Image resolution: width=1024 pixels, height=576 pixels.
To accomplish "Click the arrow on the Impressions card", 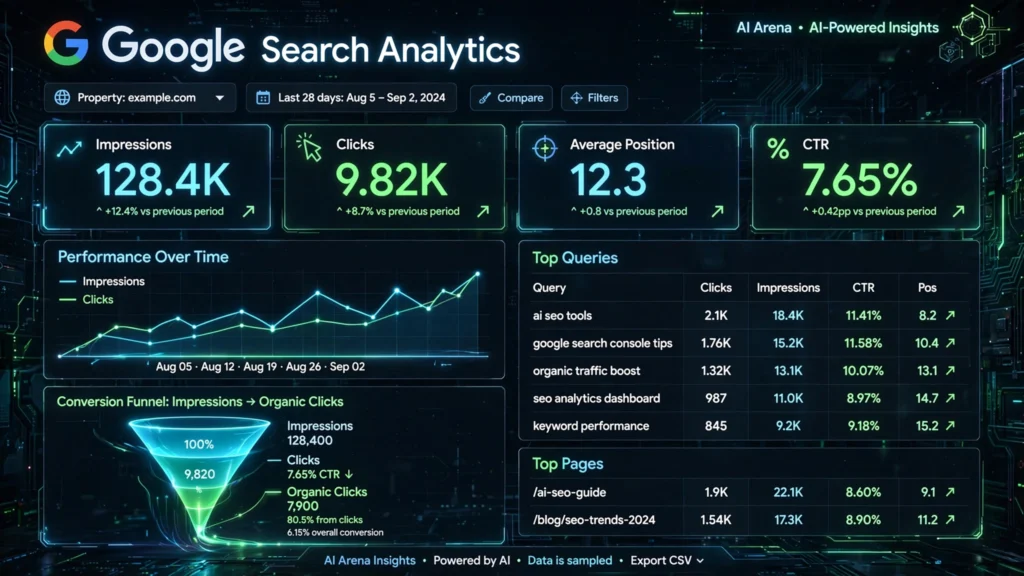I will [249, 211].
